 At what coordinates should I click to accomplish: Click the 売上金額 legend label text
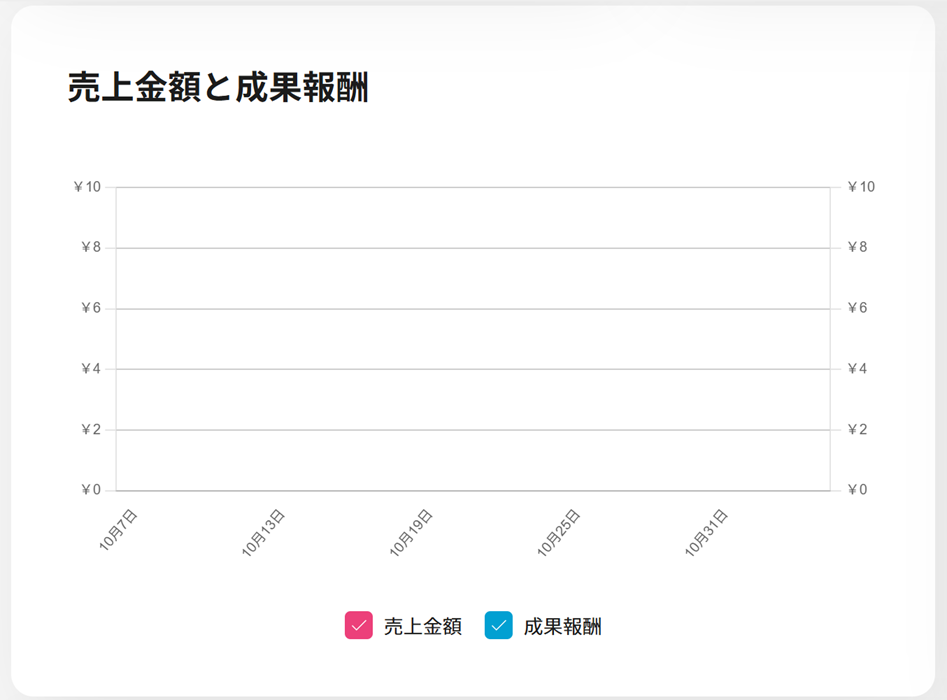tap(422, 627)
